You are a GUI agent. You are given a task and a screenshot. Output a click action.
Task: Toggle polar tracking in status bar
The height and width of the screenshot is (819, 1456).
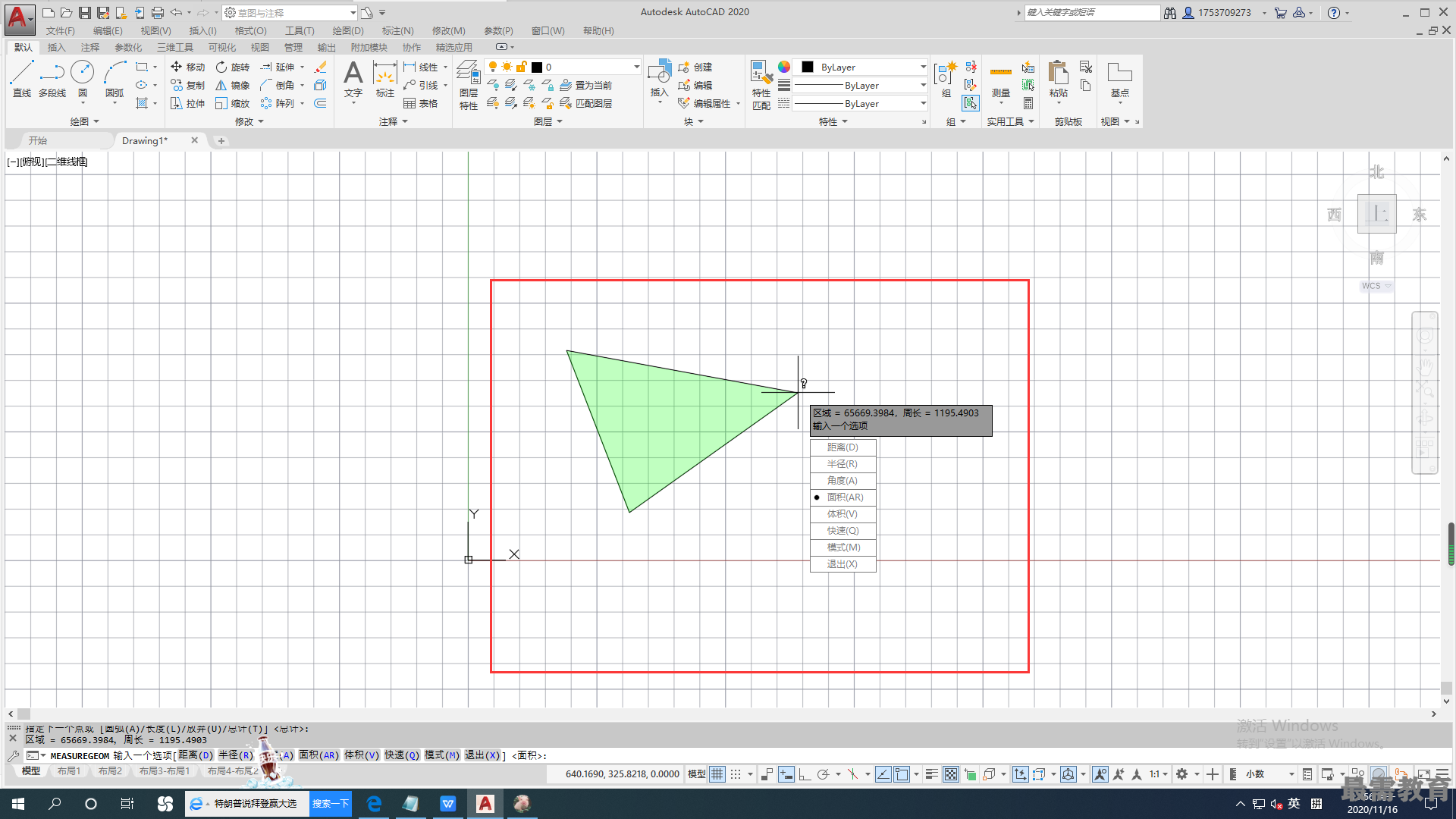click(x=824, y=774)
